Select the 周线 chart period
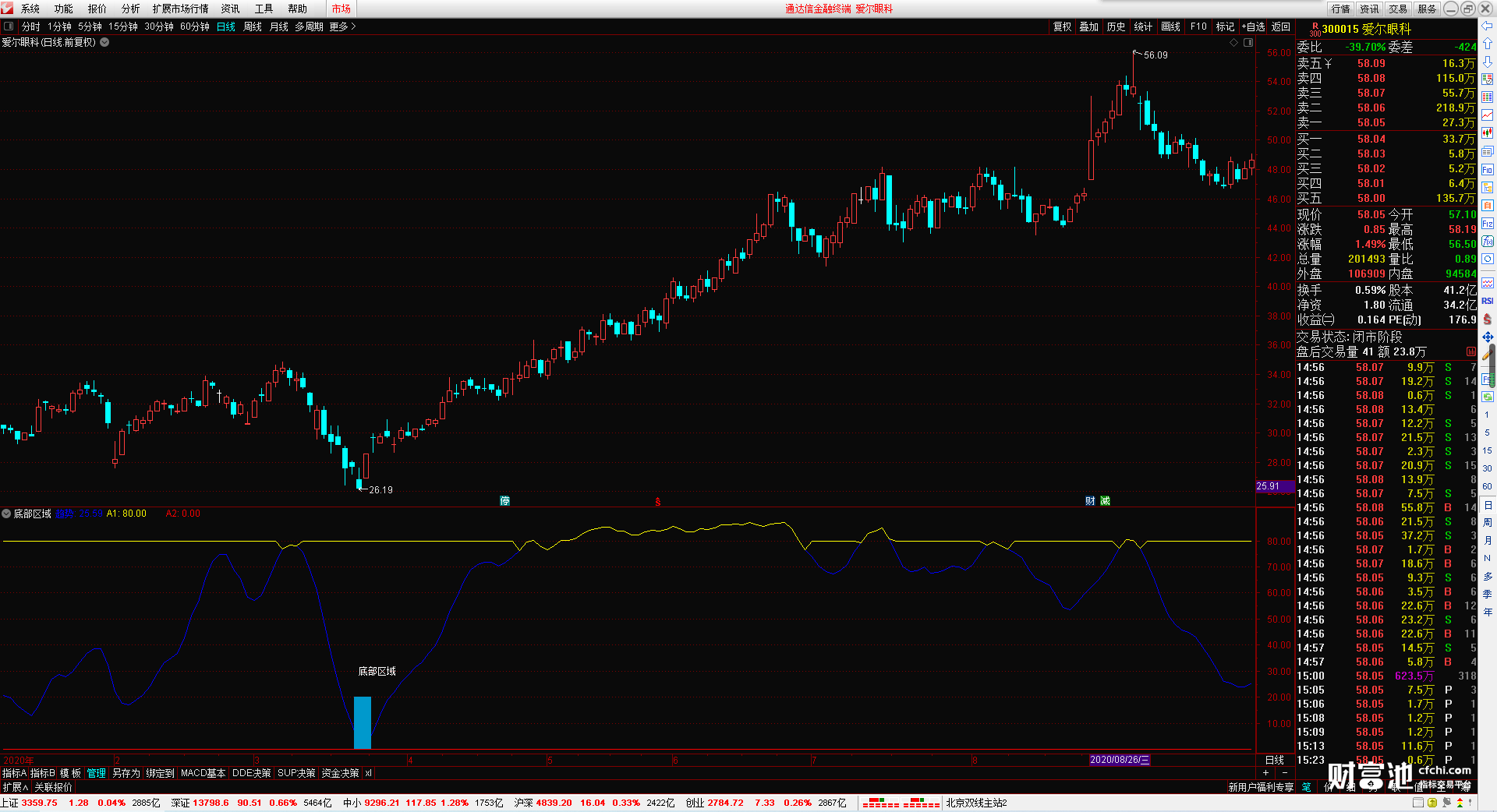 click(x=253, y=26)
